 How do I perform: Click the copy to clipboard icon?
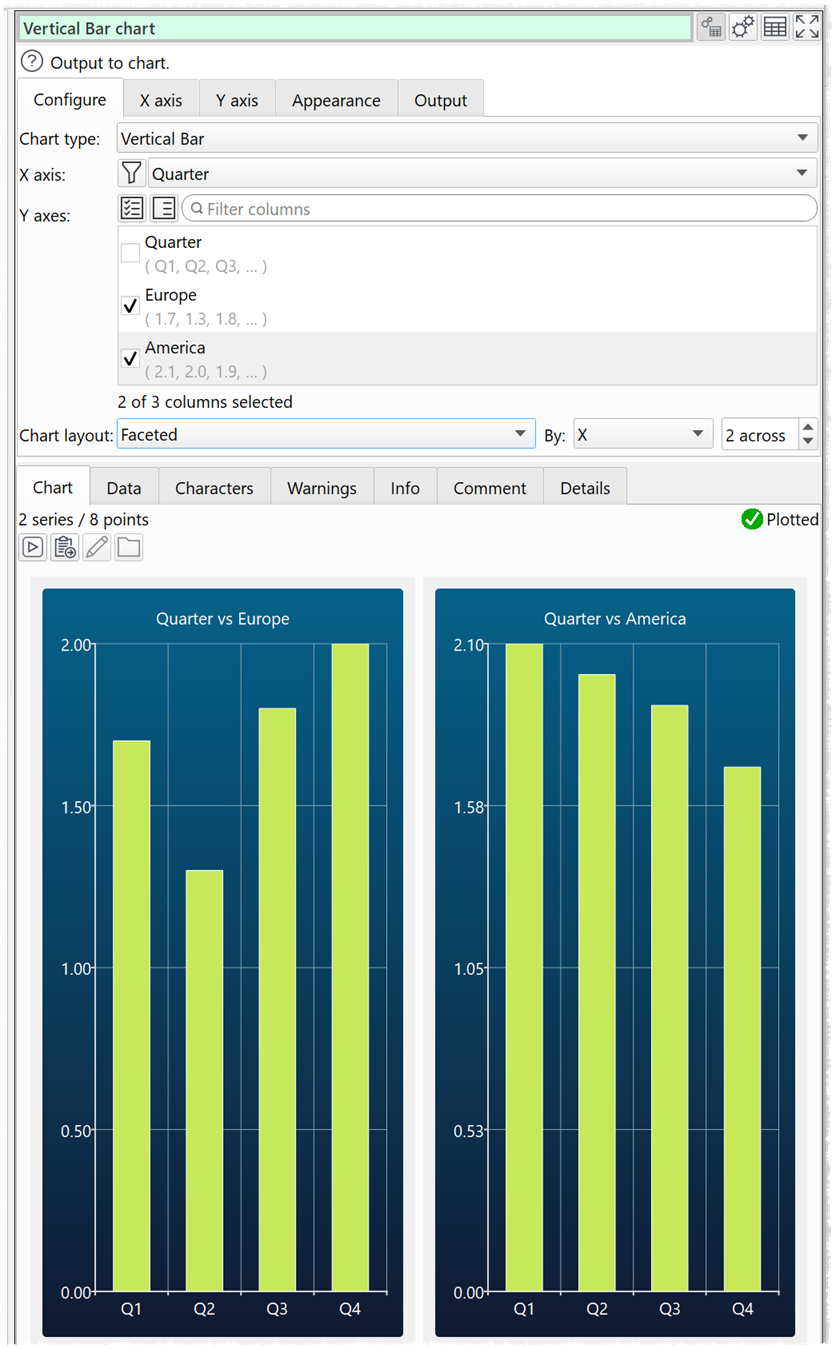tap(65, 547)
